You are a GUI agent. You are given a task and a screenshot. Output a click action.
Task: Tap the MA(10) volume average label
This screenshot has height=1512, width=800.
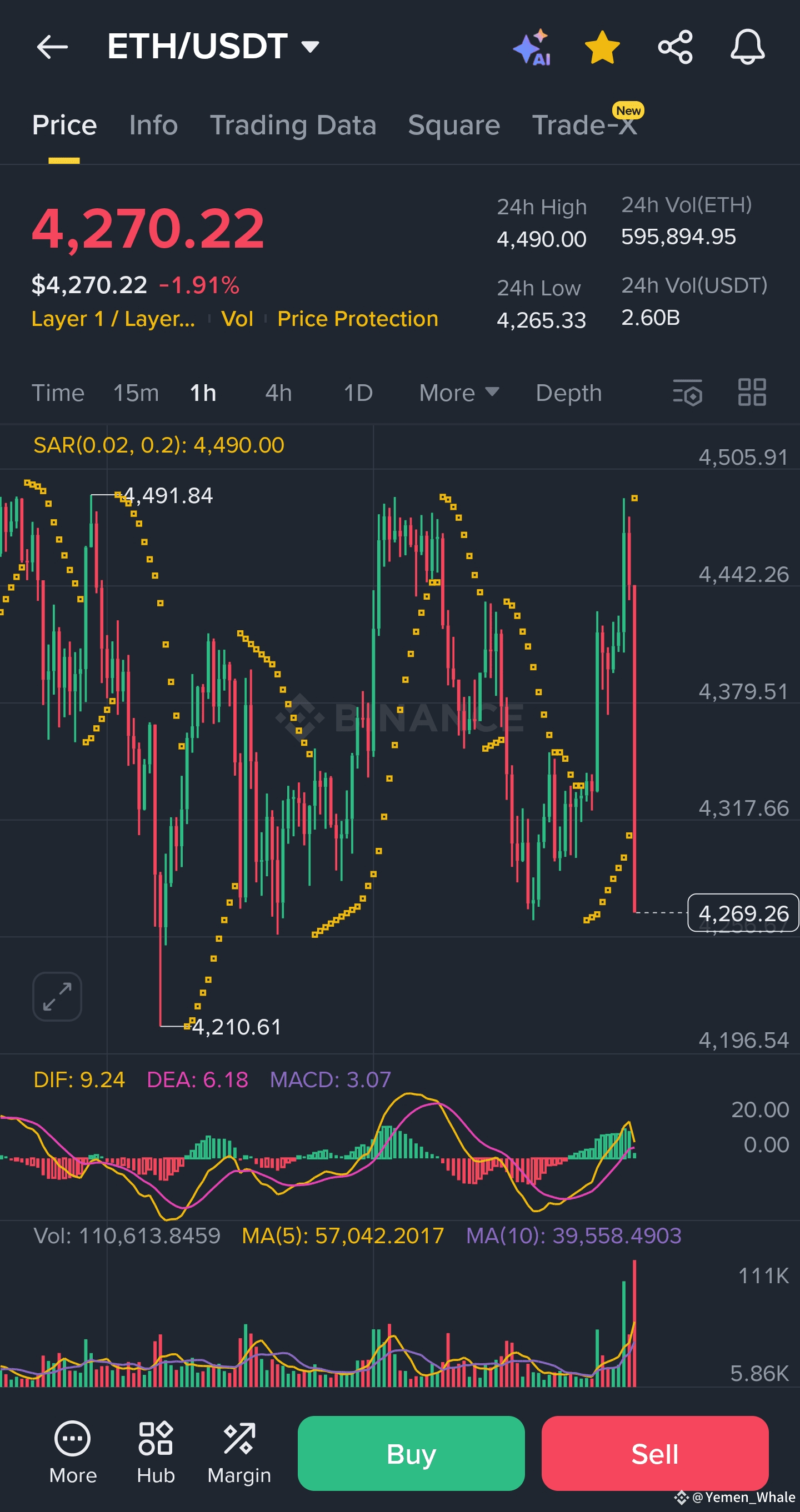click(574, 1235)
